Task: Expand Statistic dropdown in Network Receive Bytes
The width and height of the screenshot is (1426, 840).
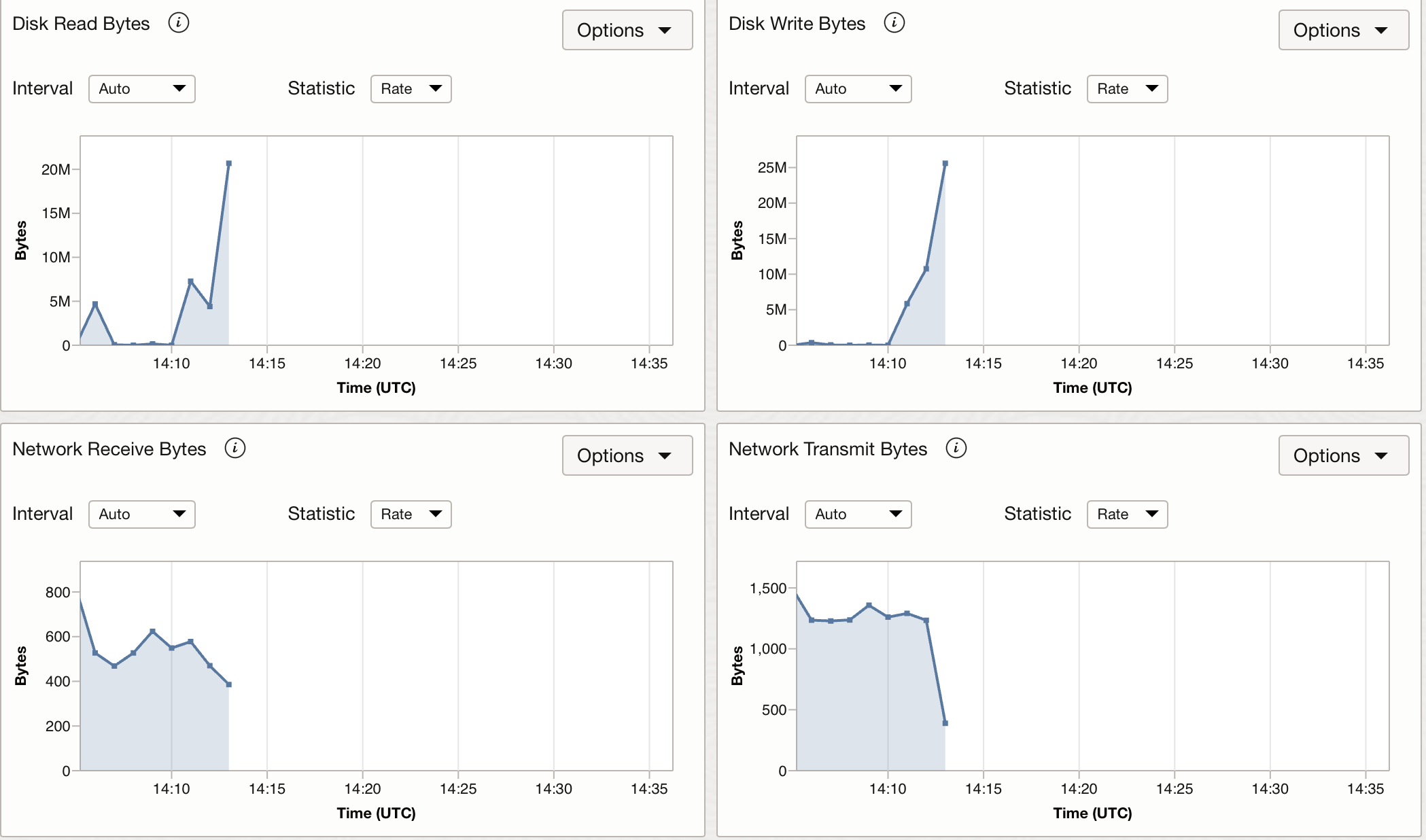Action: (x=411, y=514)
